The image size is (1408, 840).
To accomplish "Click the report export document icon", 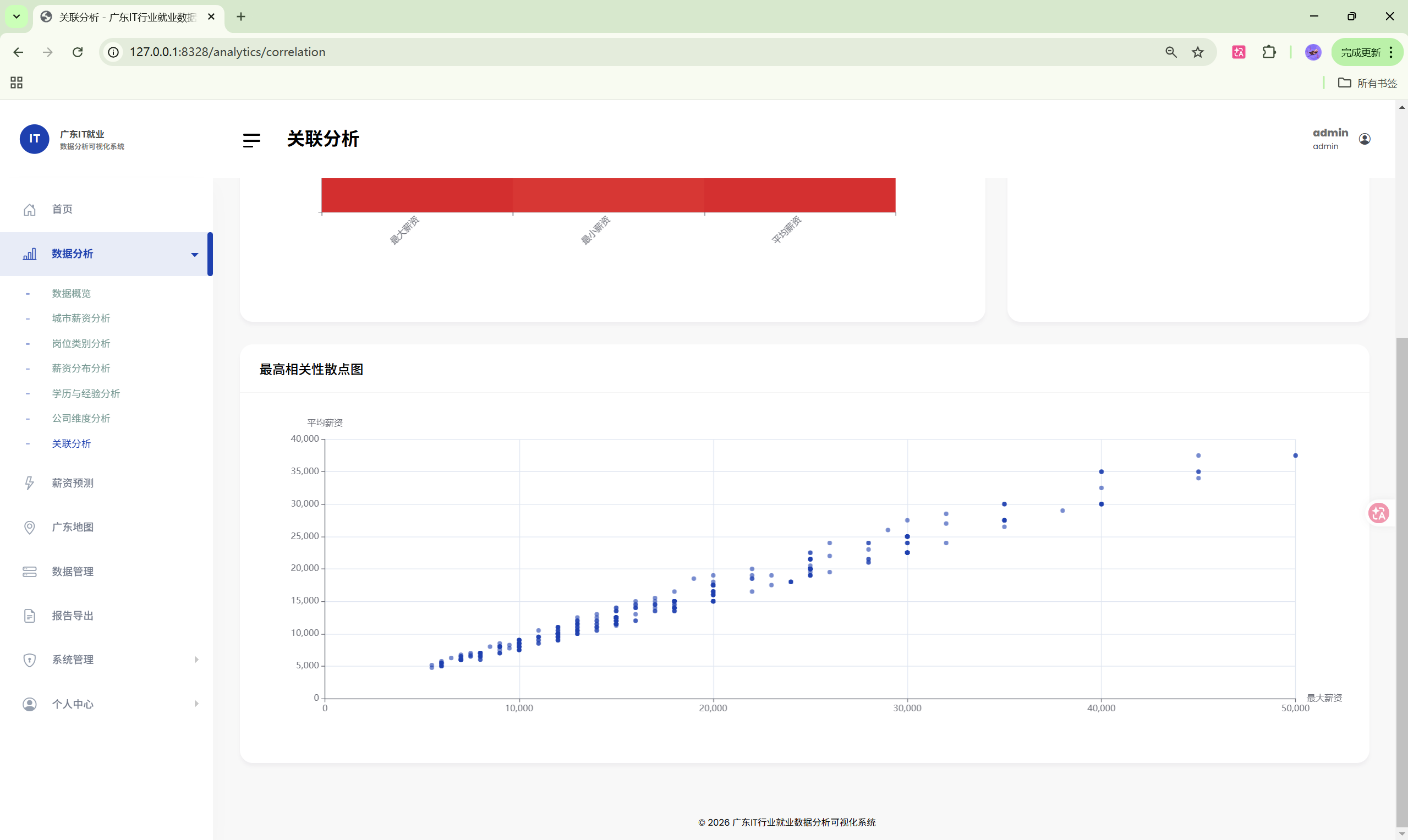I will tap(30, 616).
